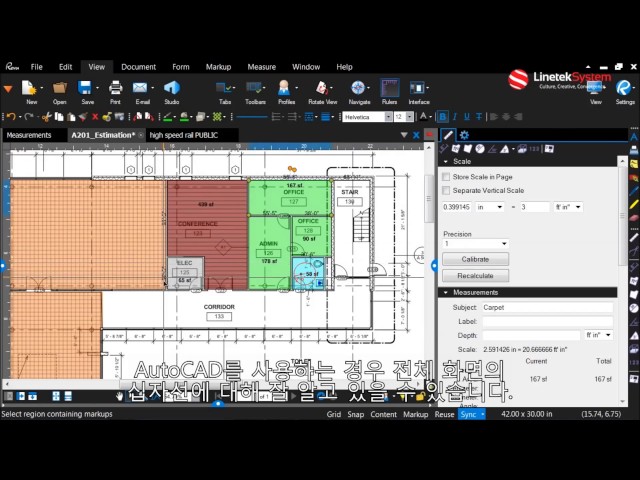640x480 pixels.
Task: Select the yellow highlighter tool in right toolbar
Action: [x=634, y=204]
